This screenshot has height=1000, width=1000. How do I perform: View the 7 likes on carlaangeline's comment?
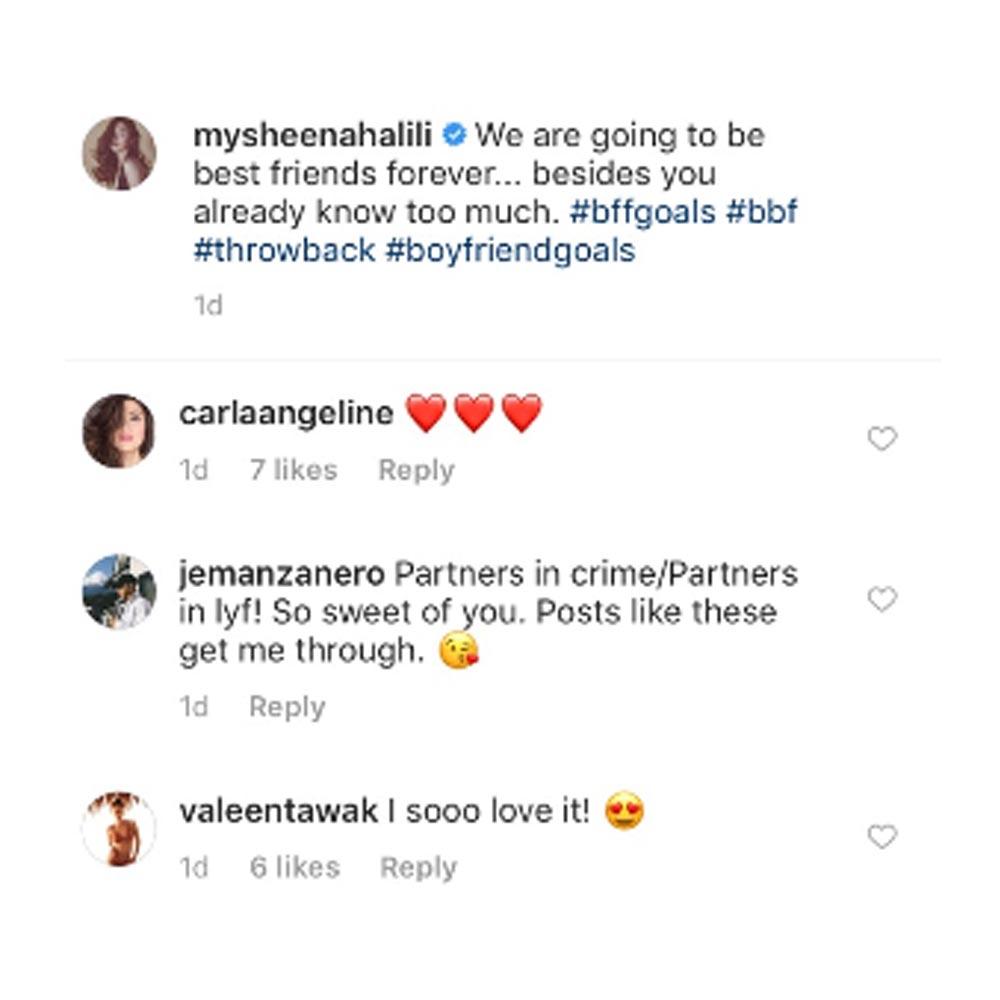point(293,470)
